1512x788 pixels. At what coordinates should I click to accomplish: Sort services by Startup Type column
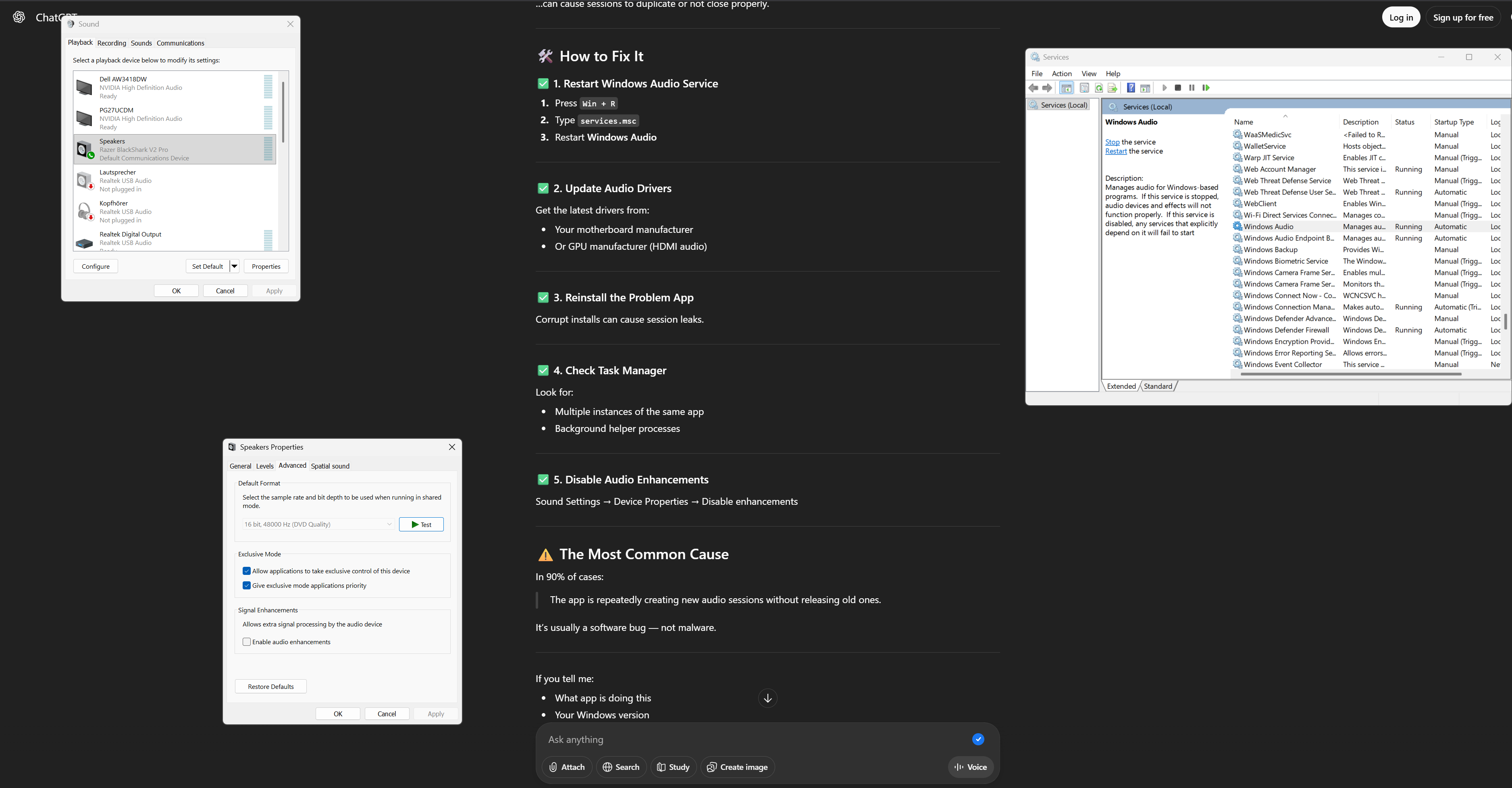pos(1453,122)
